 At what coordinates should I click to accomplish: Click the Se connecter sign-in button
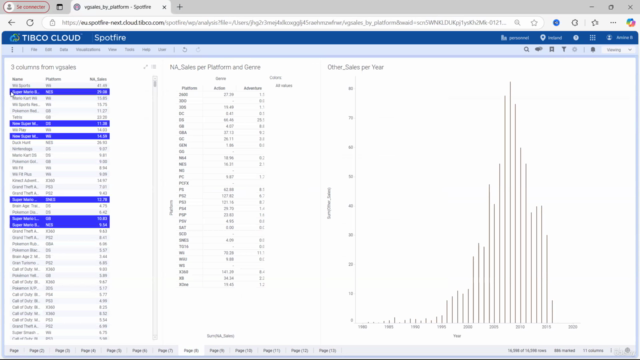point(27,7)
